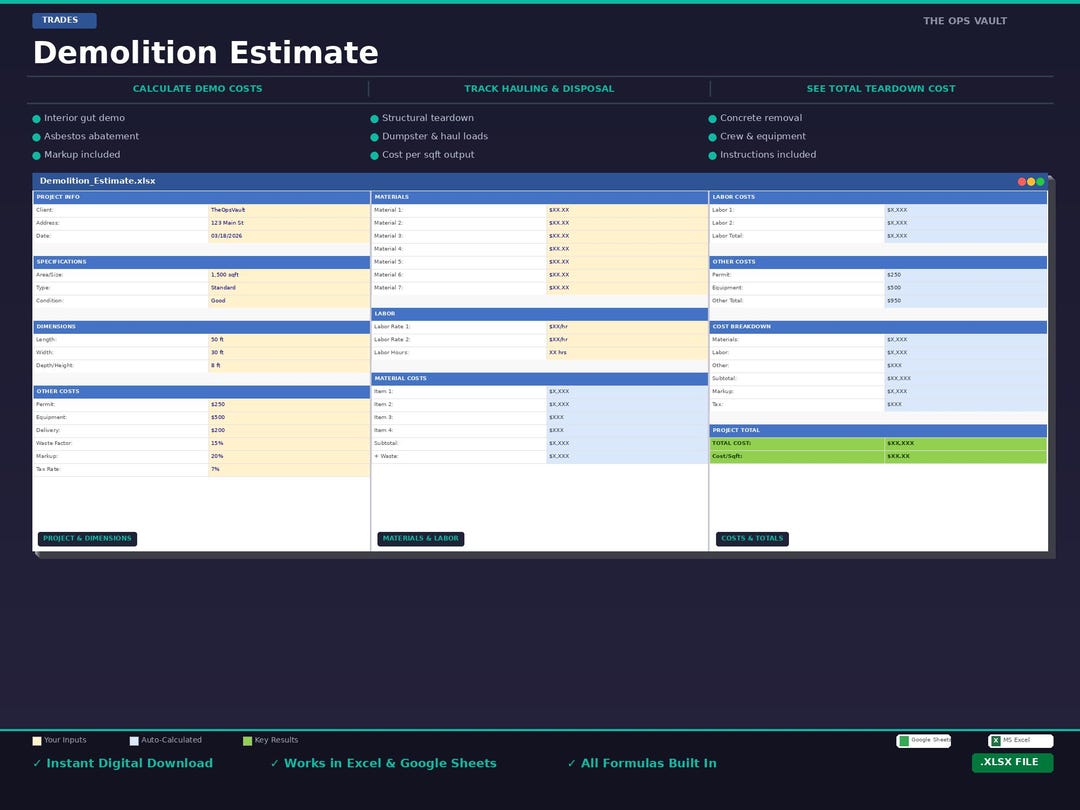This screenshot has width=1080, height=810.
Task: Select the Tax Rate cell containing 7%
Action: coord(289,470)
